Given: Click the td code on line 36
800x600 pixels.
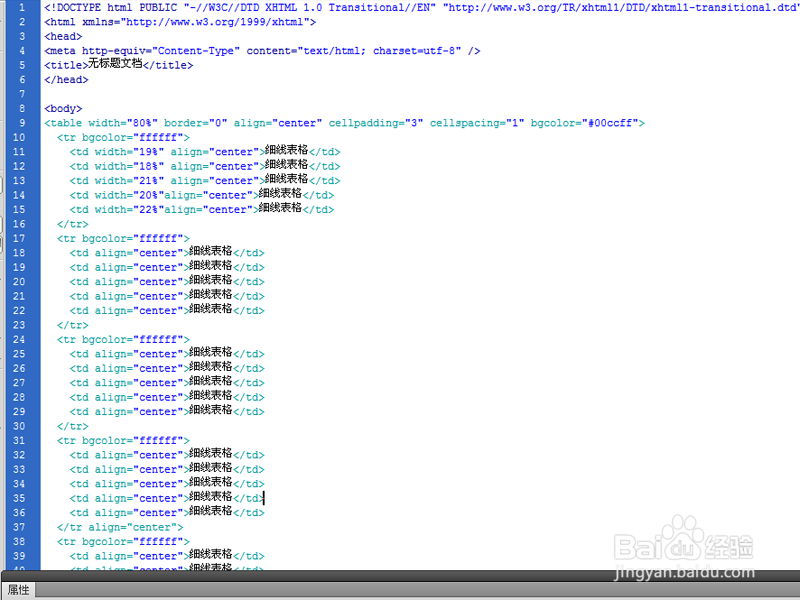Looking at the screenshot, I should [167, 512].
